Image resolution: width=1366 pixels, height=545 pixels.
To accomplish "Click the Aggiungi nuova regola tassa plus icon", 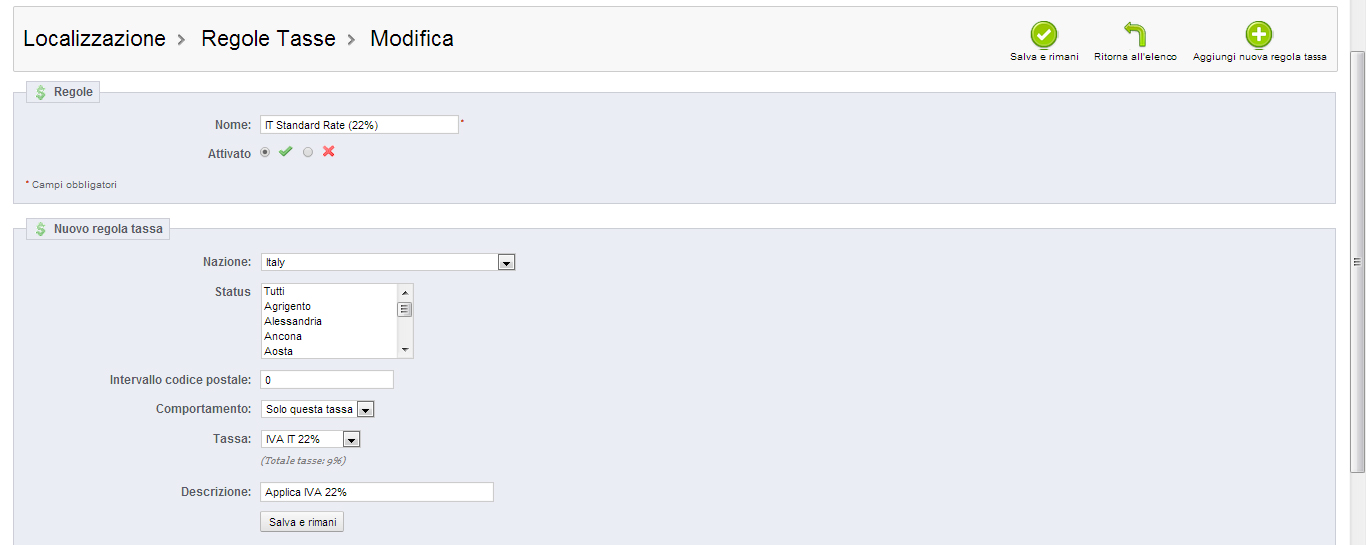I will click(x=1259, y=36).
